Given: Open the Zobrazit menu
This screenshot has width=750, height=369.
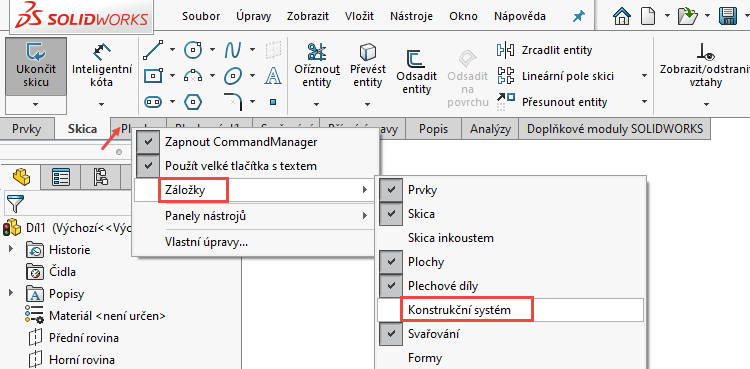Looking at the screenshot, I should [308, 16].
